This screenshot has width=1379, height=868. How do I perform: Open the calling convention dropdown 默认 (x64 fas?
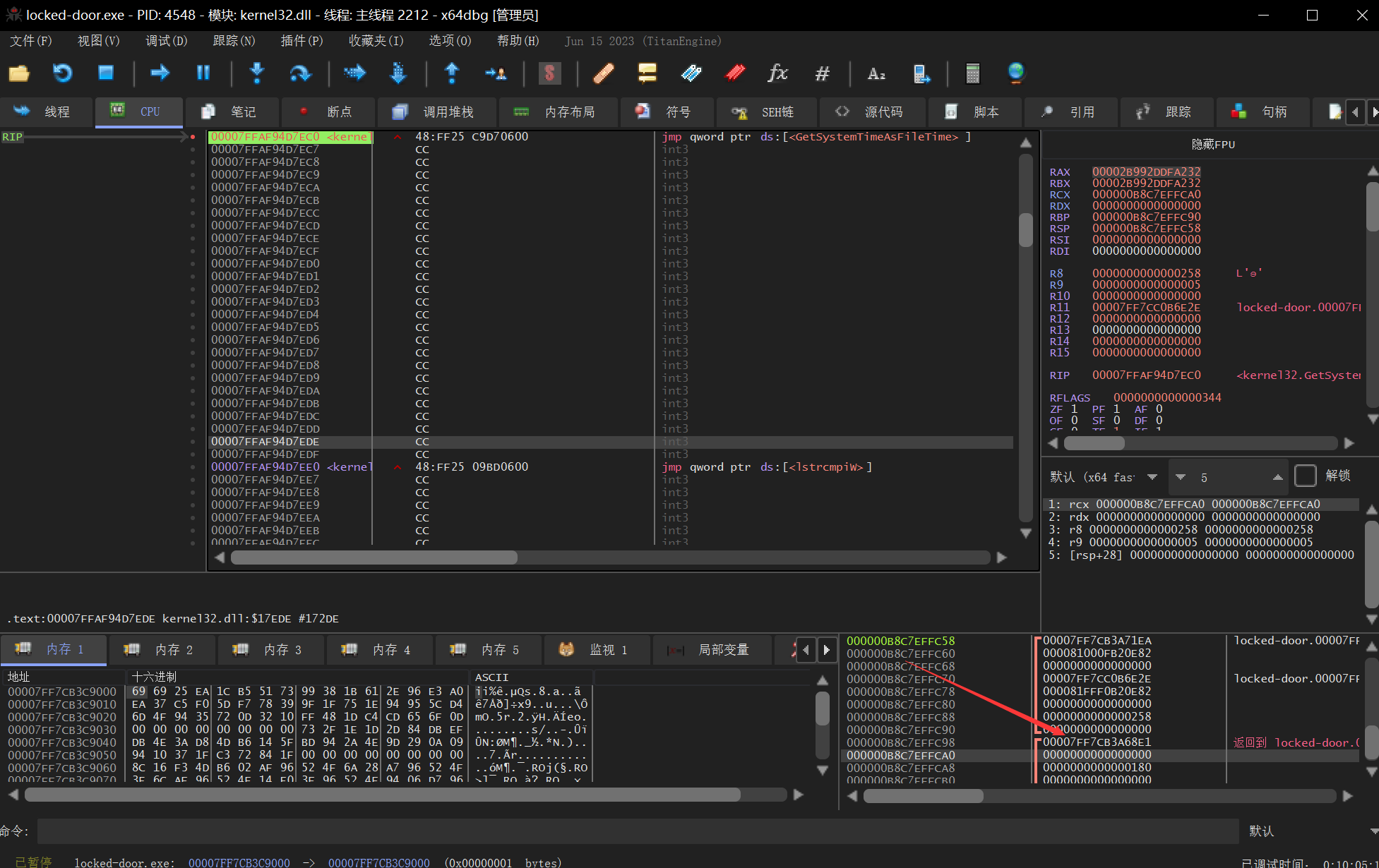[x=1103, y=477]
